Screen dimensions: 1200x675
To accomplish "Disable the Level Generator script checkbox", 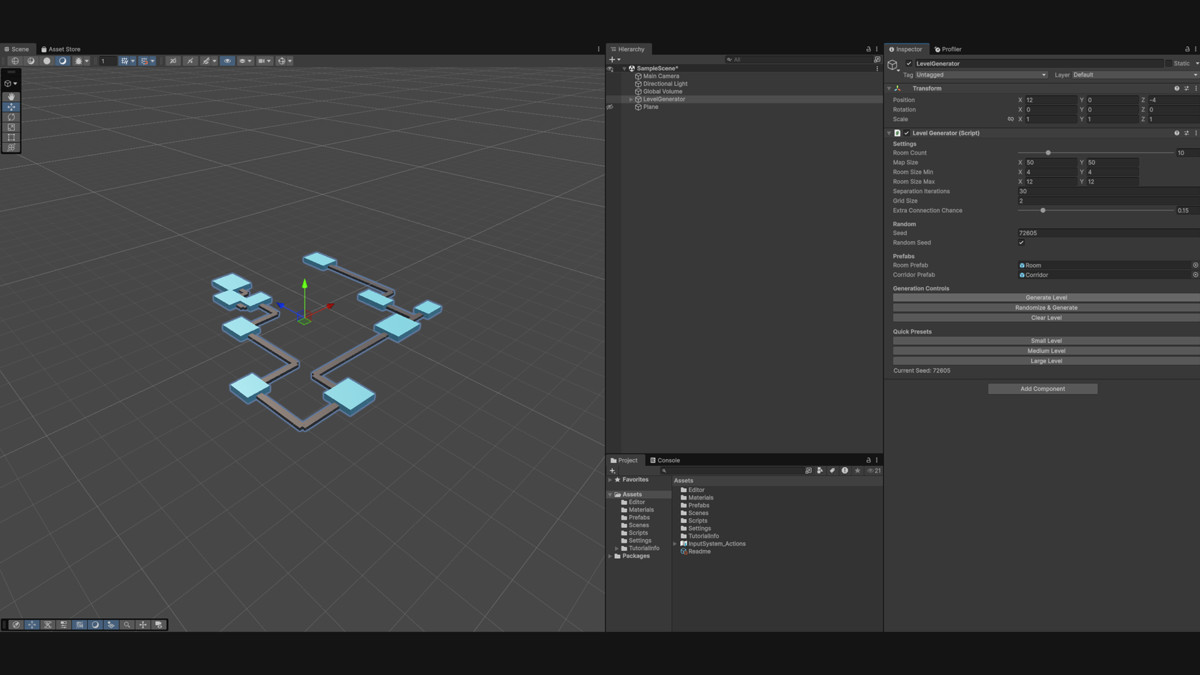I will pos(907,133).
